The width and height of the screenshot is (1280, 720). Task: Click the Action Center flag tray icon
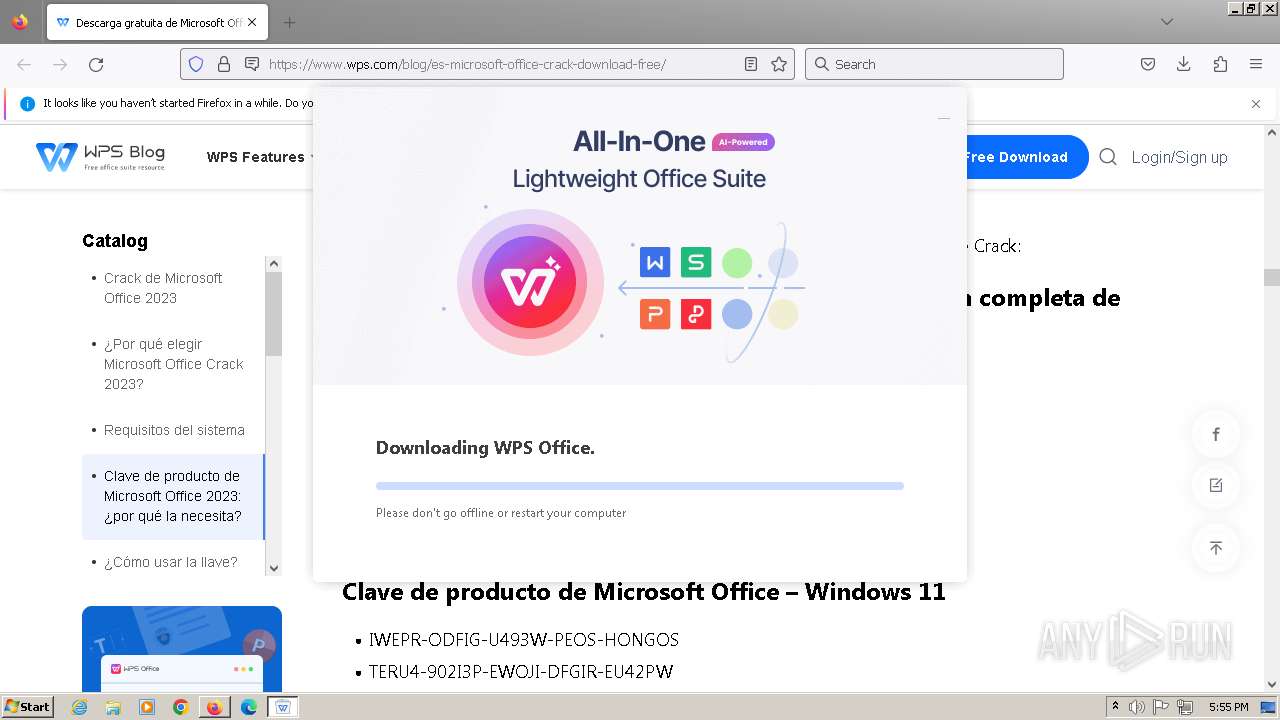coord(1161,707)
